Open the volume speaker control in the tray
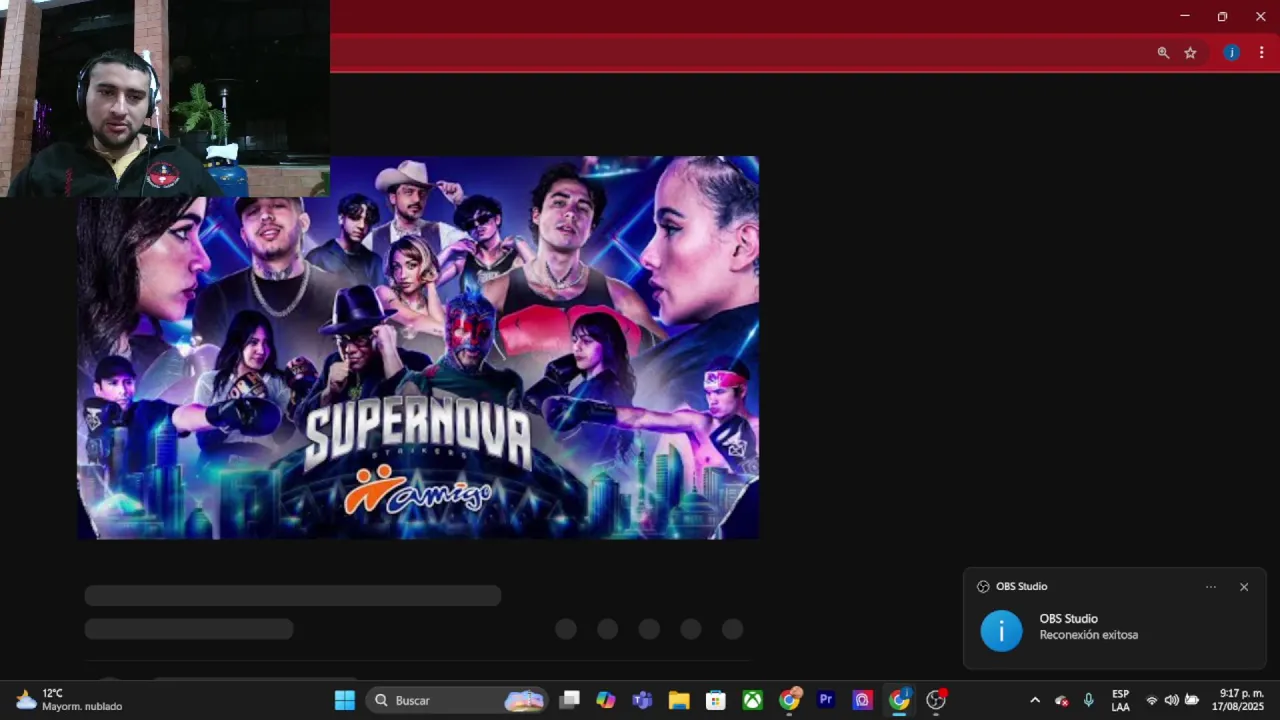Image resolution: width=1280 pixels, height=720 pixels. 1171,700
